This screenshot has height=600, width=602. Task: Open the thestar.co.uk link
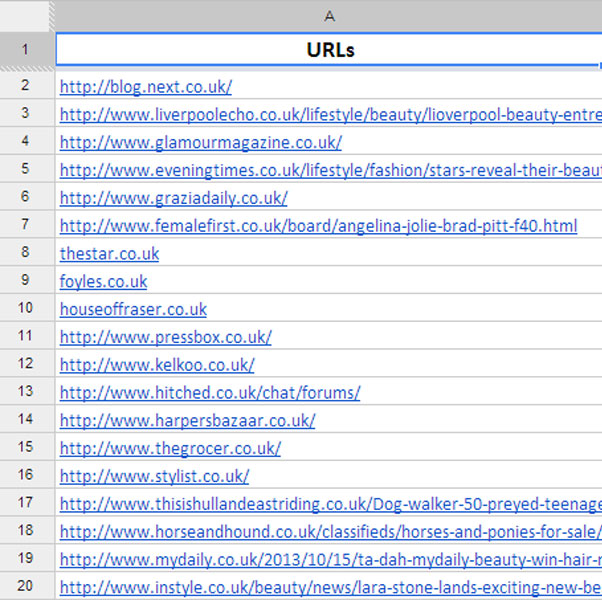tap(109, 254)
